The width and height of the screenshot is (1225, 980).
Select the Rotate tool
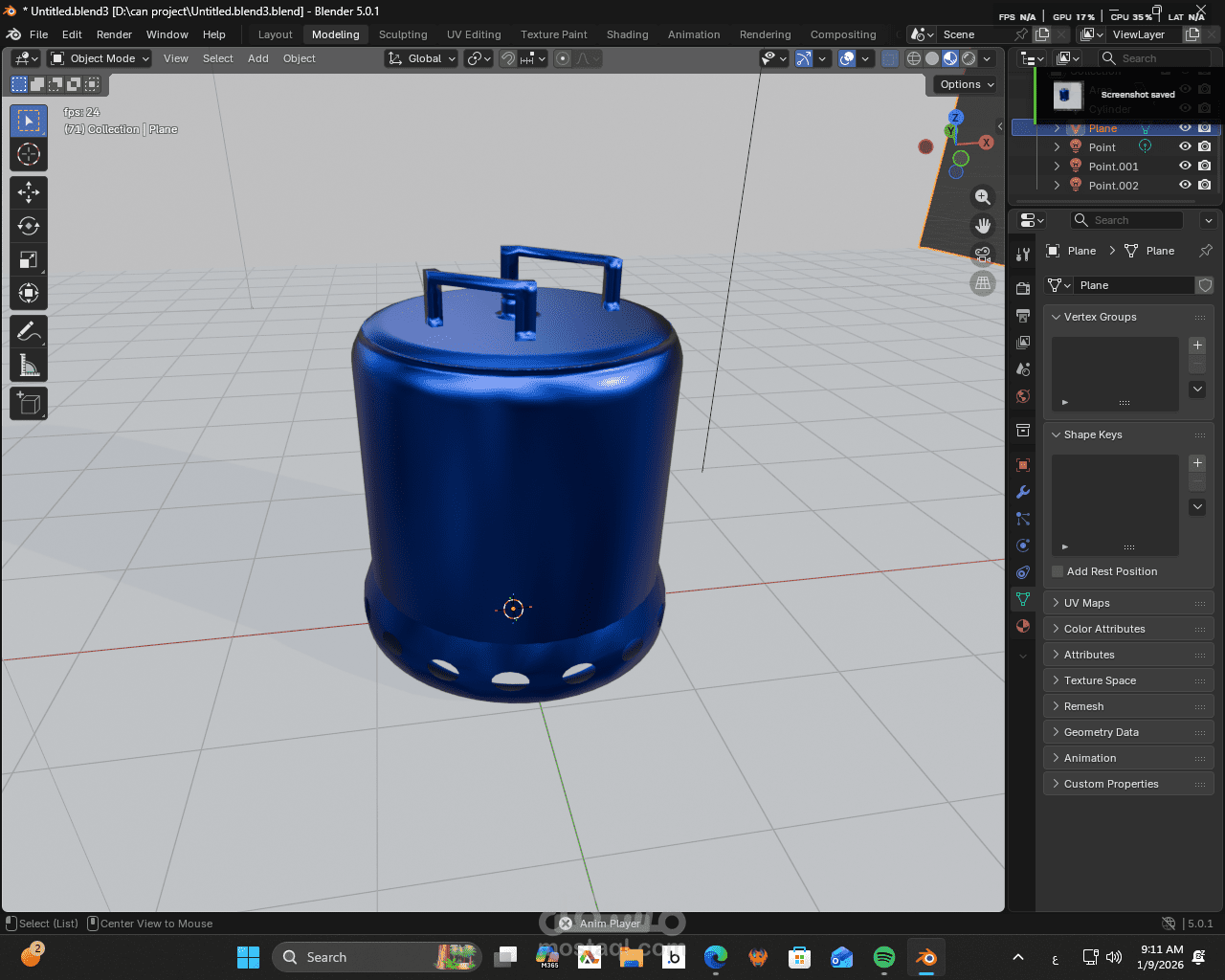point(29,227)
